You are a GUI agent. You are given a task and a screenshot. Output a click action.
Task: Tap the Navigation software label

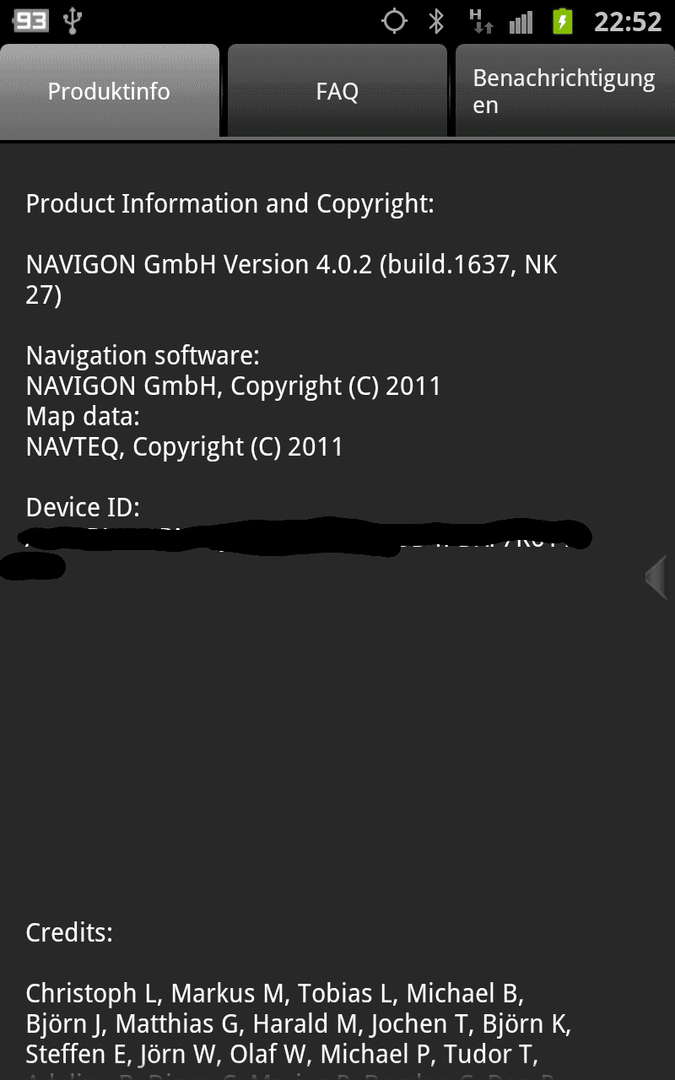(x=143, y=356)
